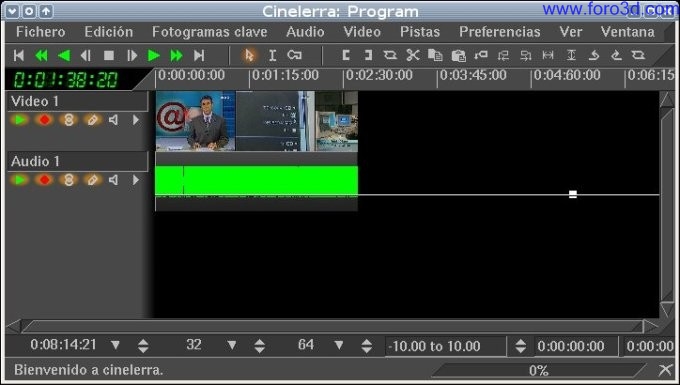Click the last toolbar icon after redo
Image resolution: width=680 pixels, height=385 pixels.
pos(638,55)
